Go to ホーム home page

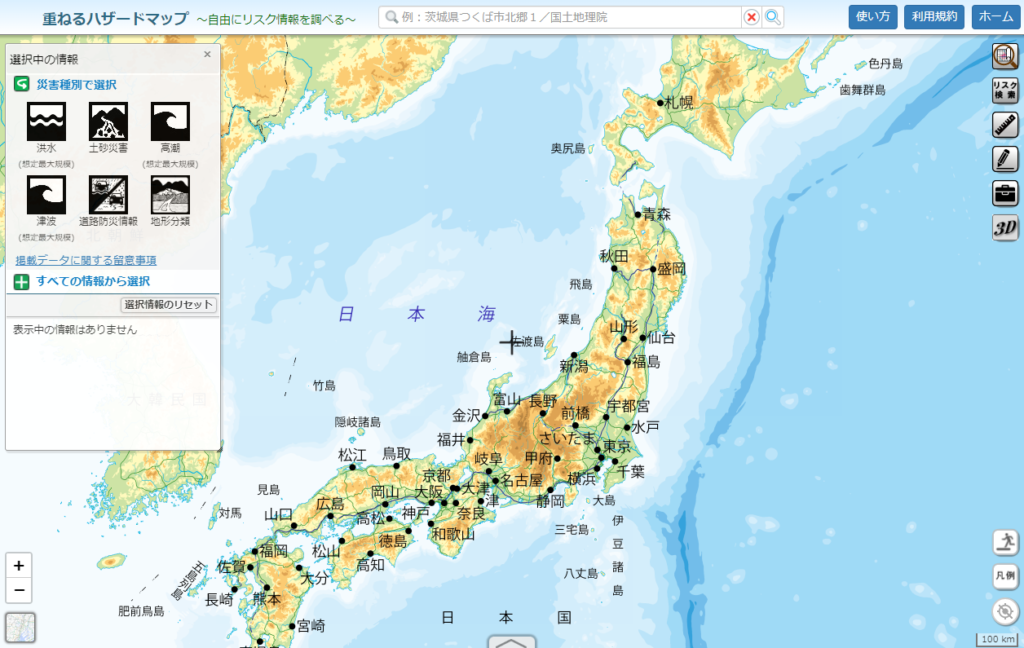pos(996,17)
